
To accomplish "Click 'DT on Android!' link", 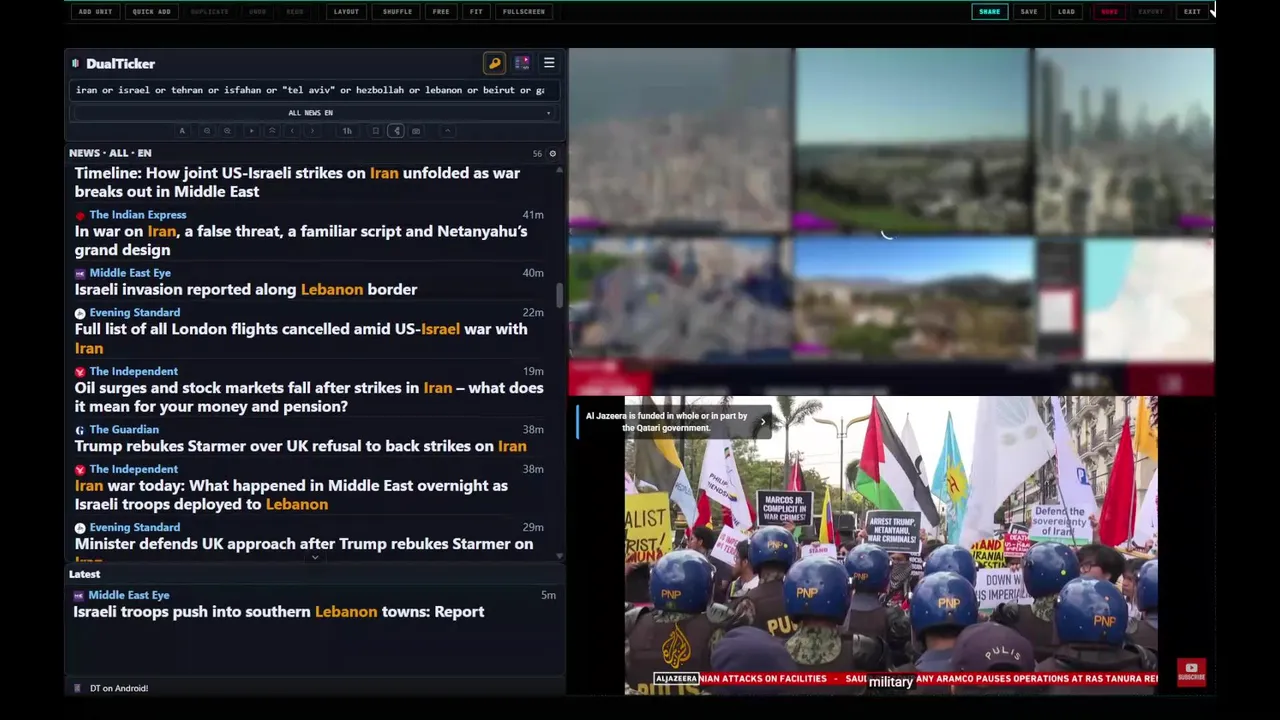I will point(118,688).
